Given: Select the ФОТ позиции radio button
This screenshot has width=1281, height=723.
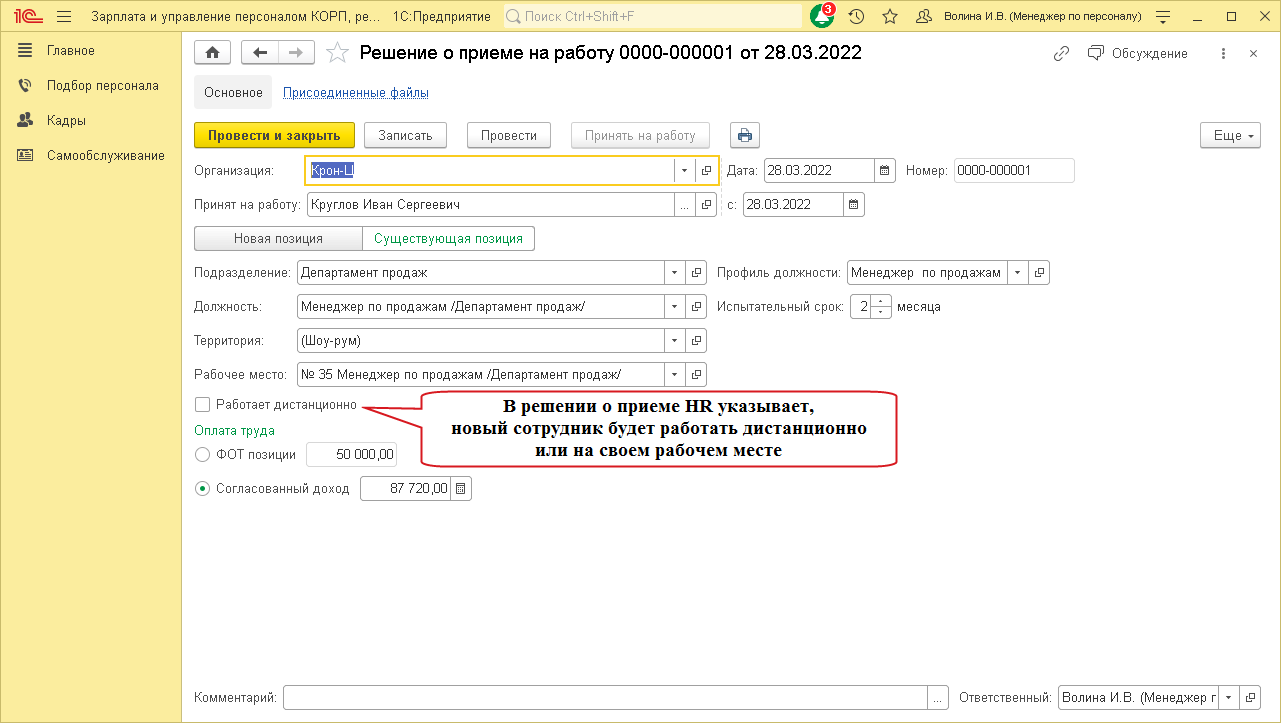Looking at the screenshot, I should click(203, 454).
